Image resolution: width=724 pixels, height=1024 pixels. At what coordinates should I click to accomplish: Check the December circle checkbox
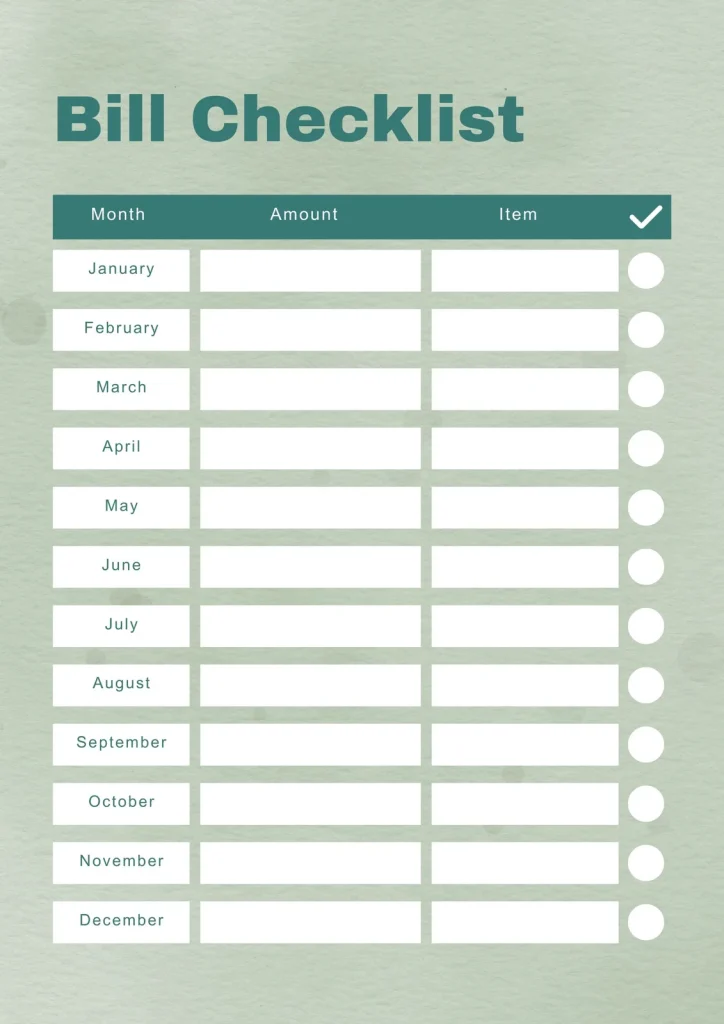646,922
